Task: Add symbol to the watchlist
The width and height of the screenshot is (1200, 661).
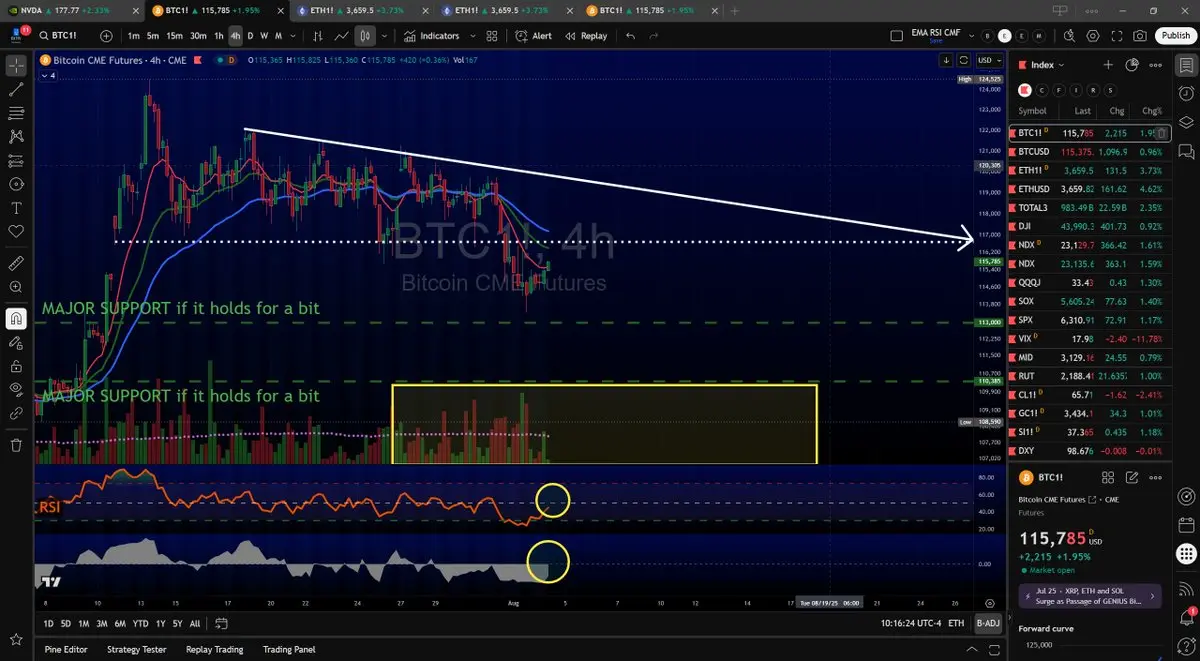Action: pyautogui.click(x=1108, y=64)
